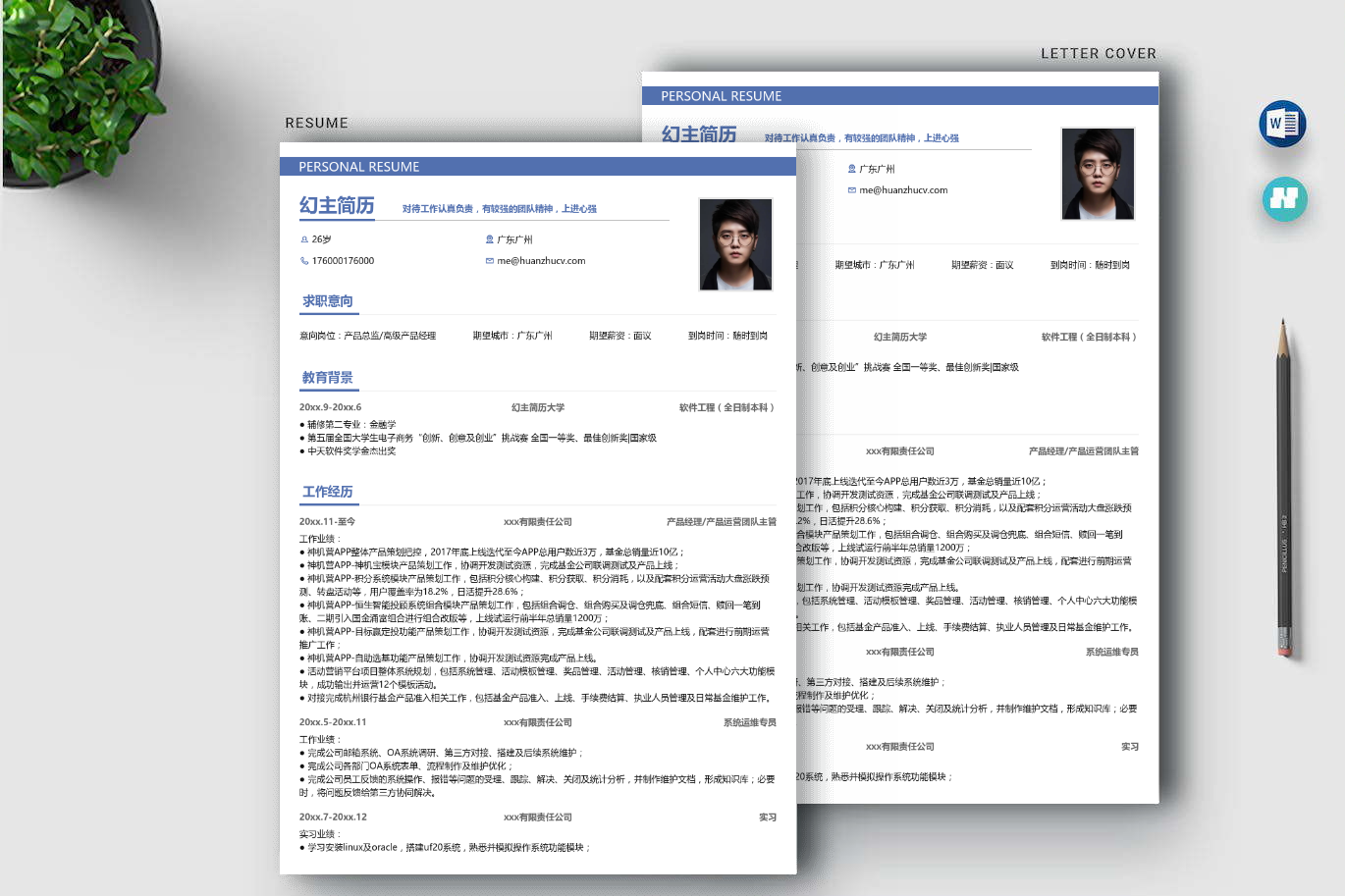Click the 教育背景 section heading
This screenshot has height=896, width=1345.
(328, 378)
